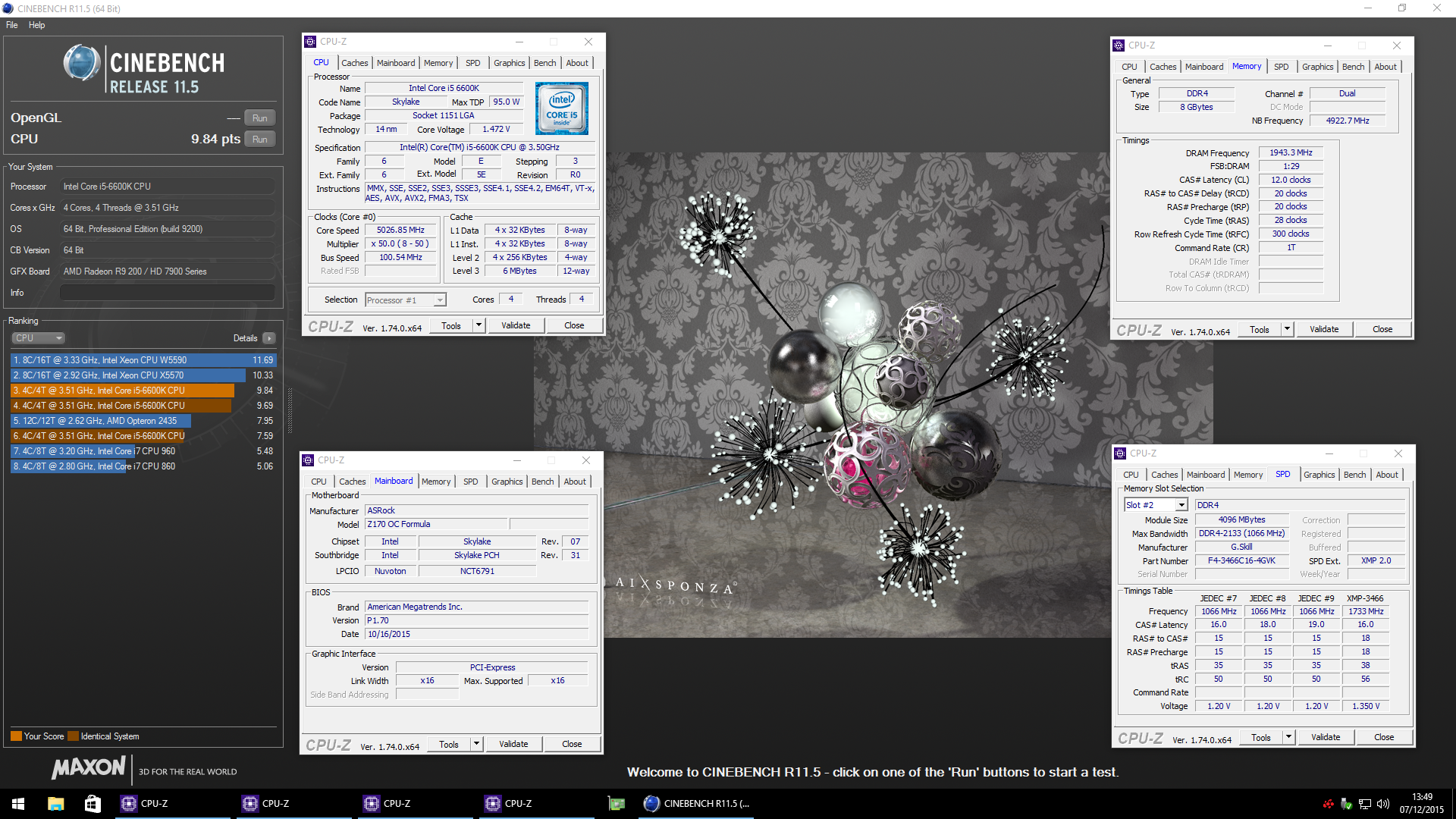This screenshot has width=1456, height=819.
Task: Open Tools dropdown arrow in Memory window
Action: (1287, 329)
